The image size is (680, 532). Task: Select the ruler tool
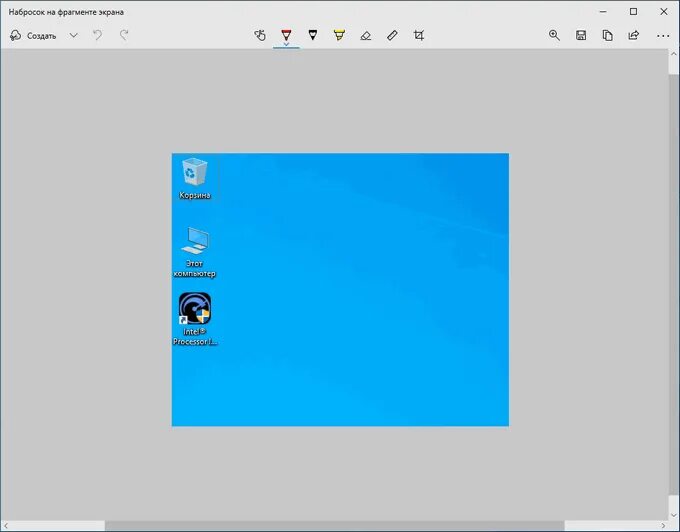coord(392,36)
